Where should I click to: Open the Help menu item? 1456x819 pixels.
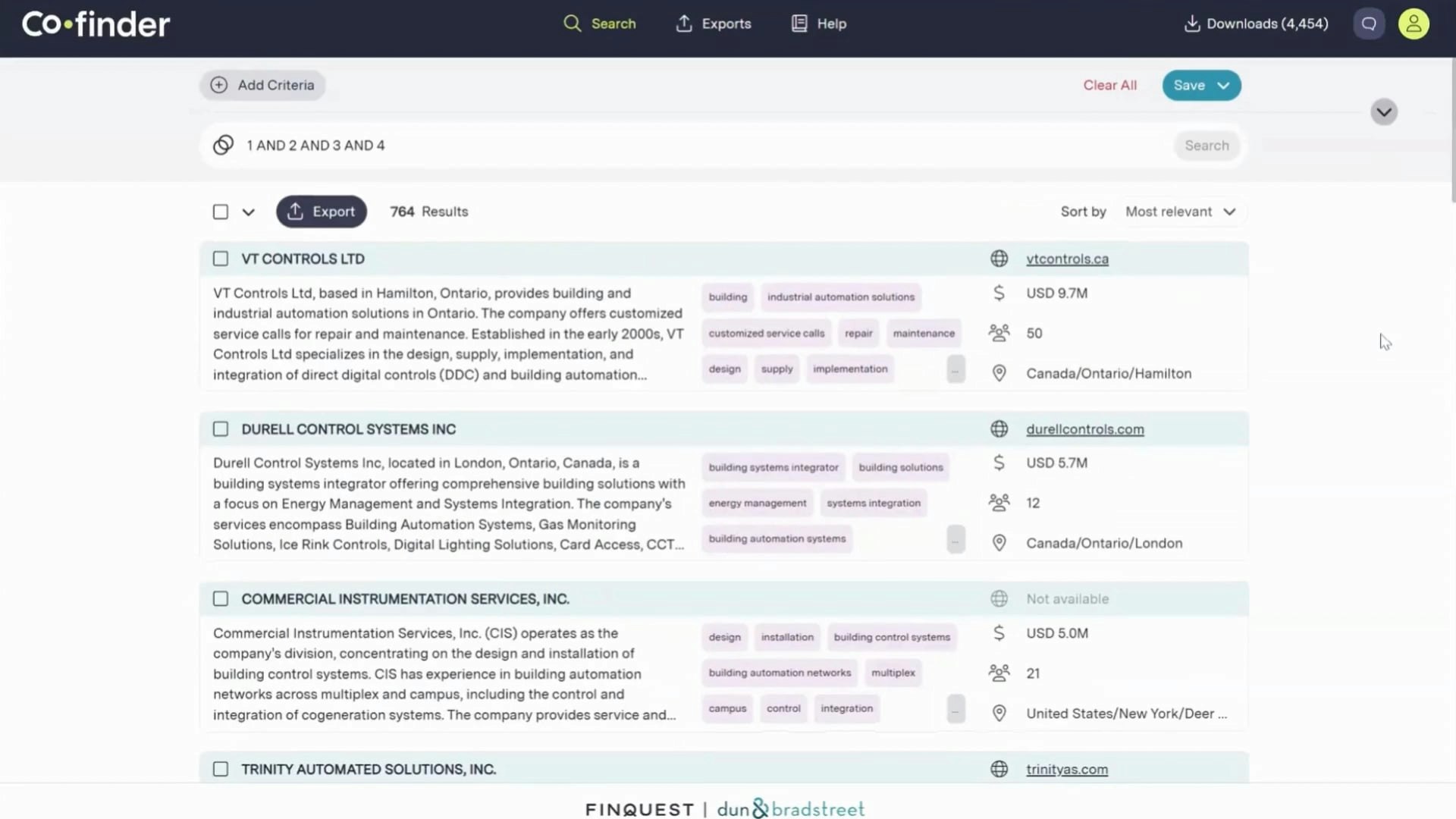tap(818, 24)
